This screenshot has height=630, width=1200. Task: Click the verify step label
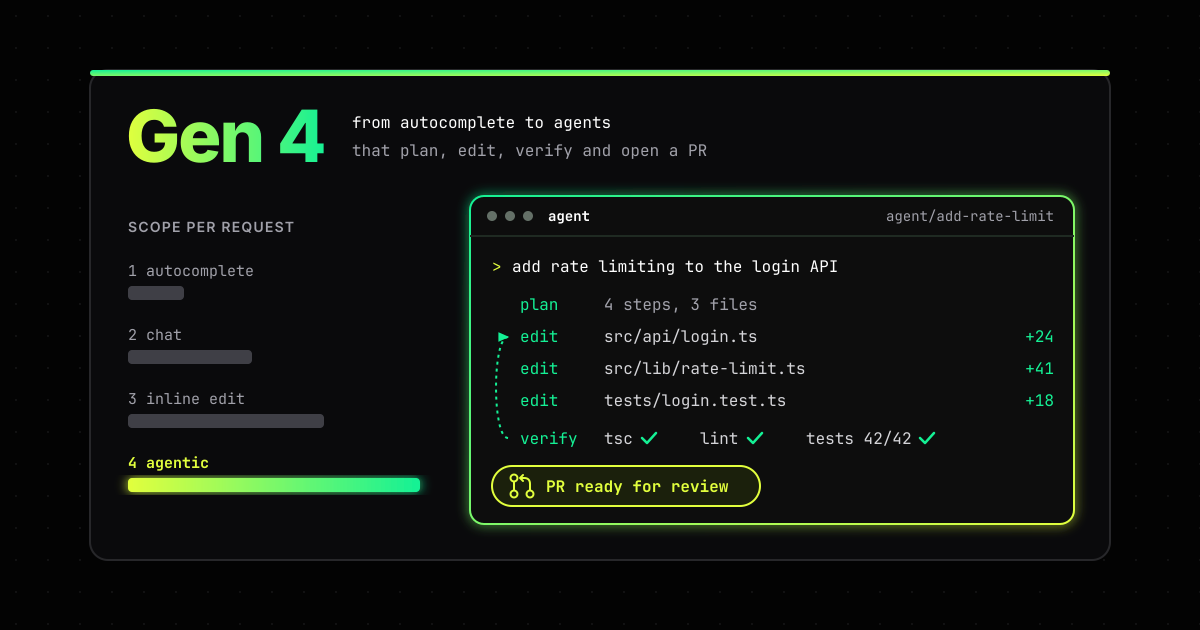(x=549, y=439)
